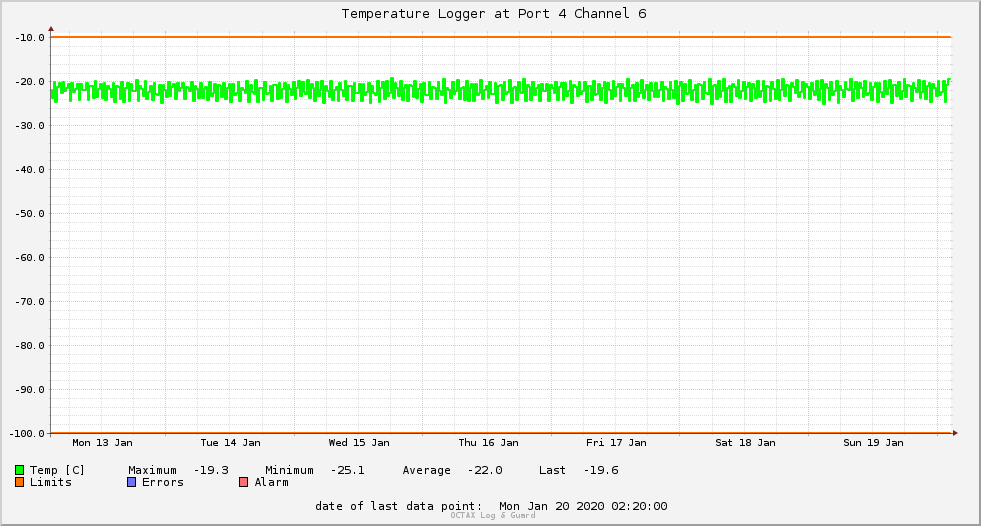Click the orange Limits legend swatch
981x526 pixels.
(19, 482)
